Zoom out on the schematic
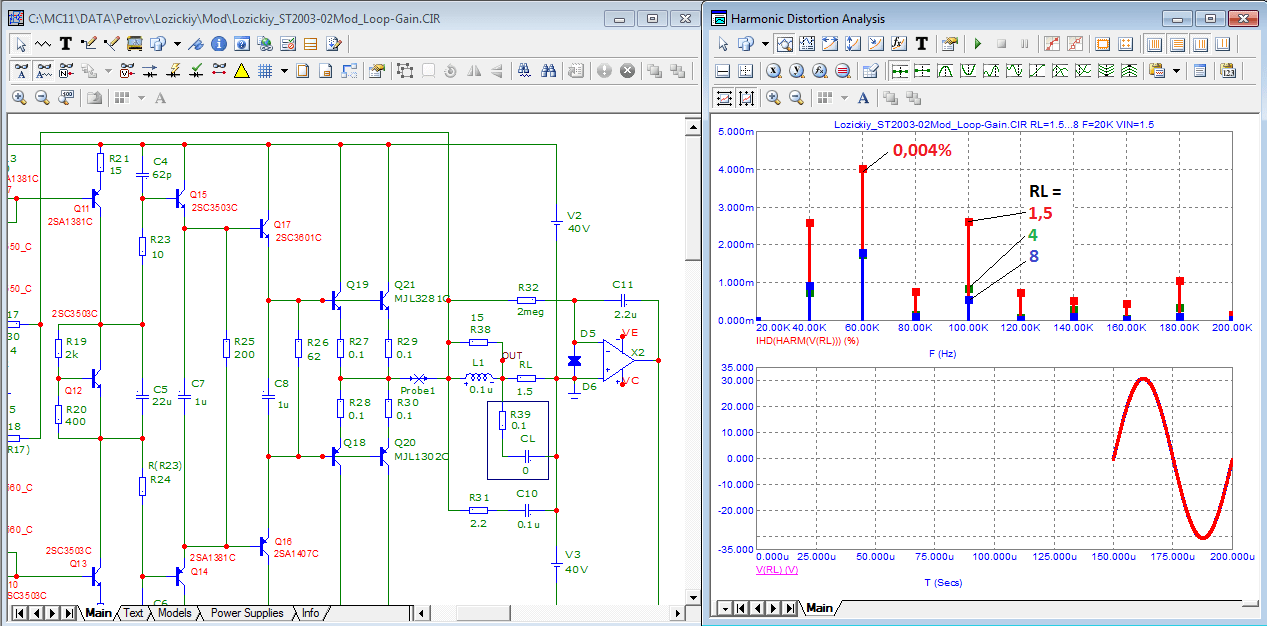 [x=43, y=98]
